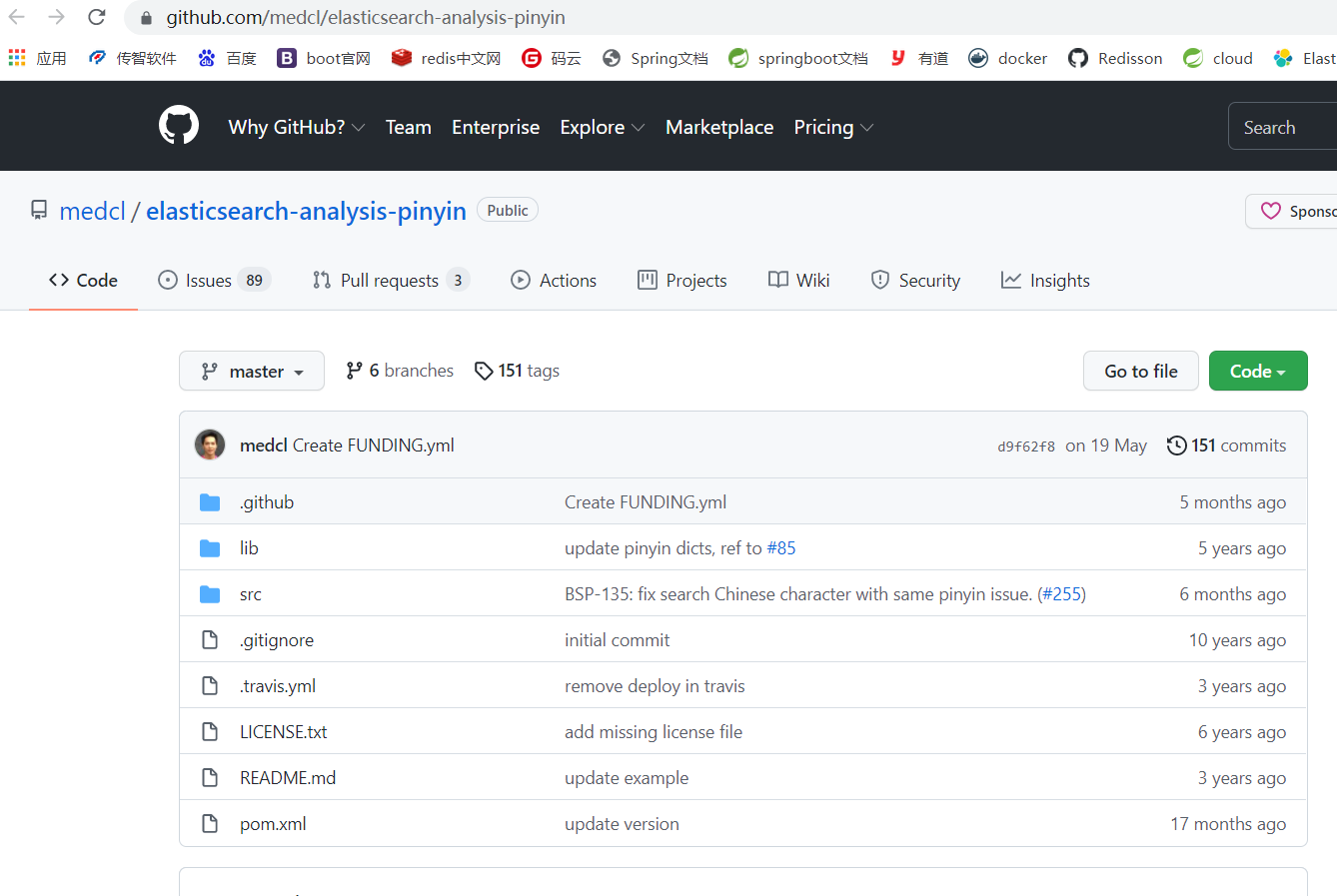Open the docker bookmark

click(1008, 58)
